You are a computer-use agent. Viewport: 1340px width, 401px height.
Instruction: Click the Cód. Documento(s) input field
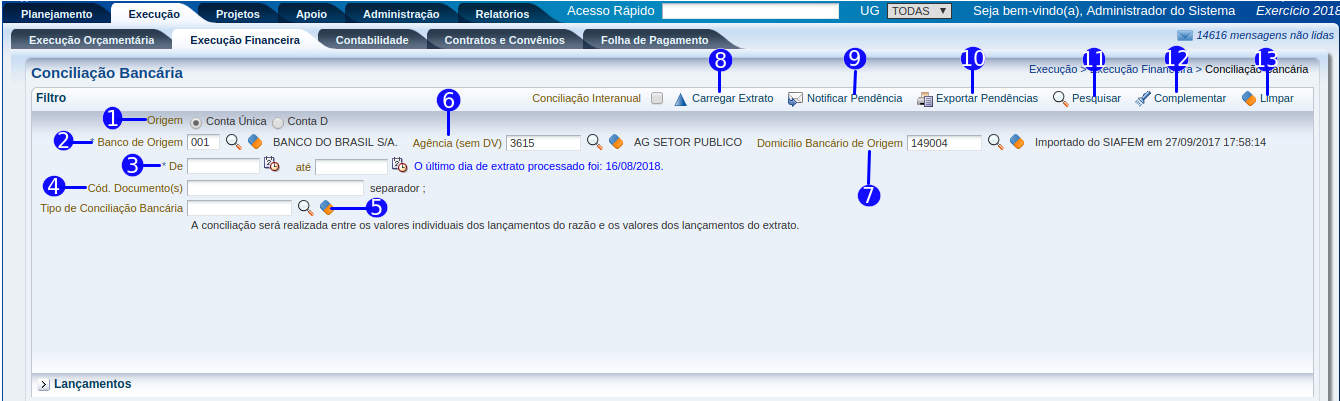click(x=275, y=188)
